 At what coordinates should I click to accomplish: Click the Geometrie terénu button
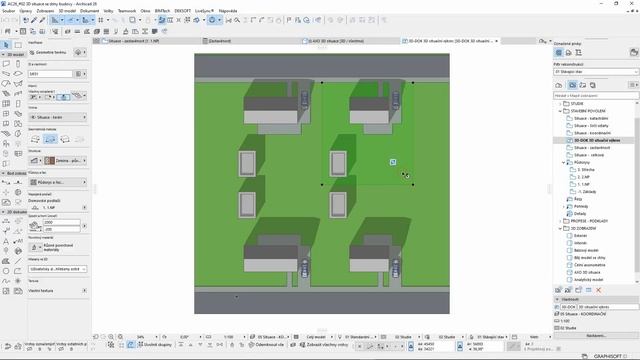[x=51, y=52]
